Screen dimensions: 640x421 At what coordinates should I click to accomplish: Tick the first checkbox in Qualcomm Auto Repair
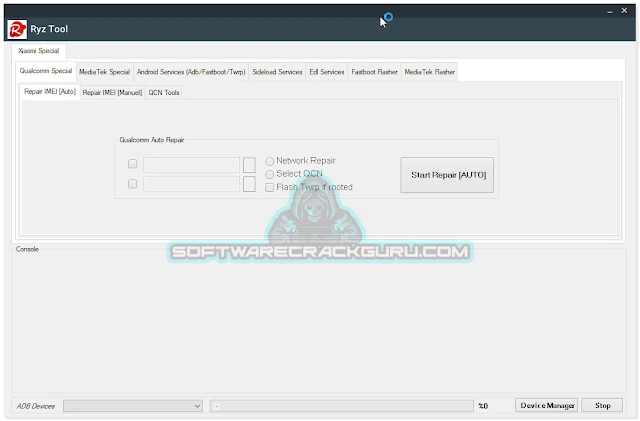point(132,164)
